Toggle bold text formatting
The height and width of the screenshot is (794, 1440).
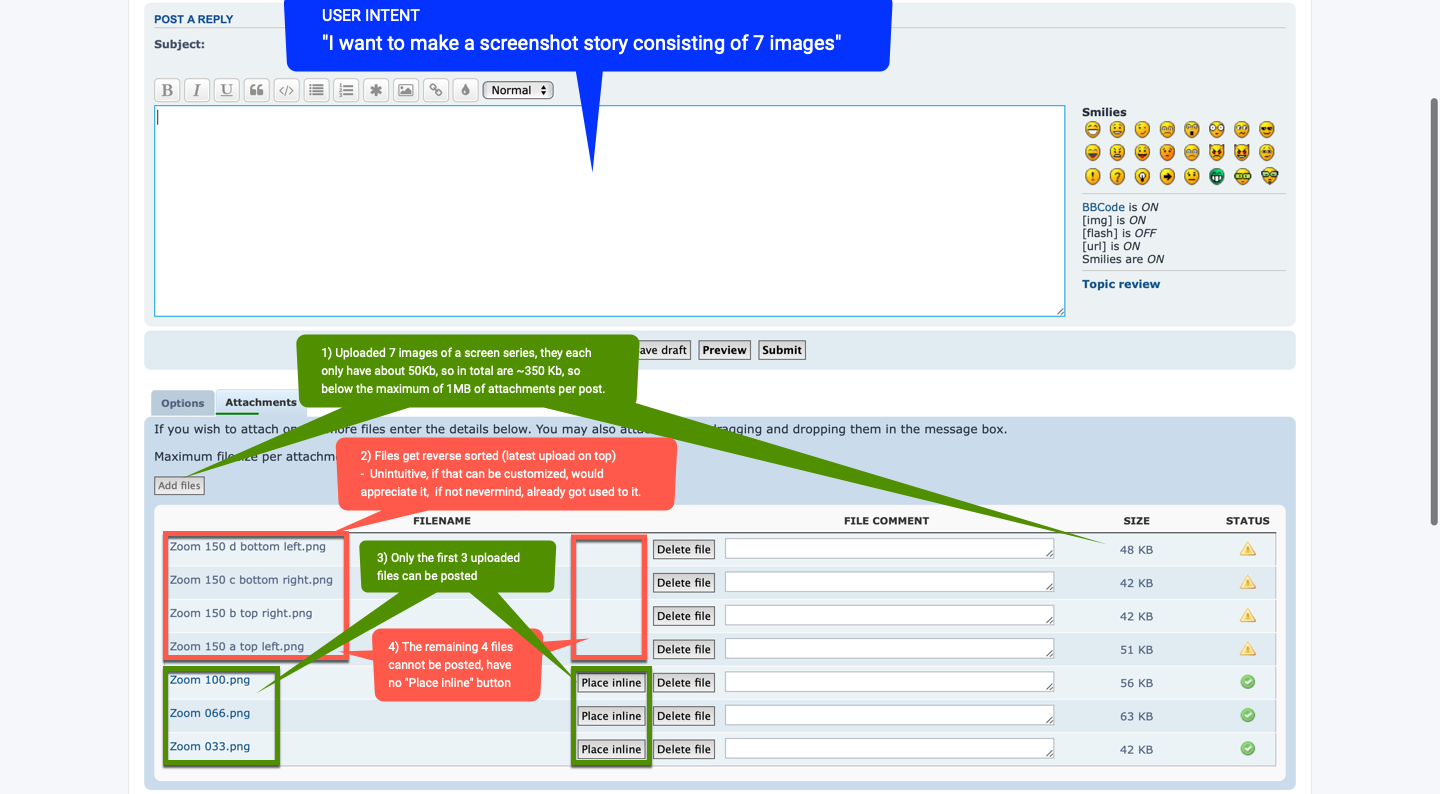167,90
